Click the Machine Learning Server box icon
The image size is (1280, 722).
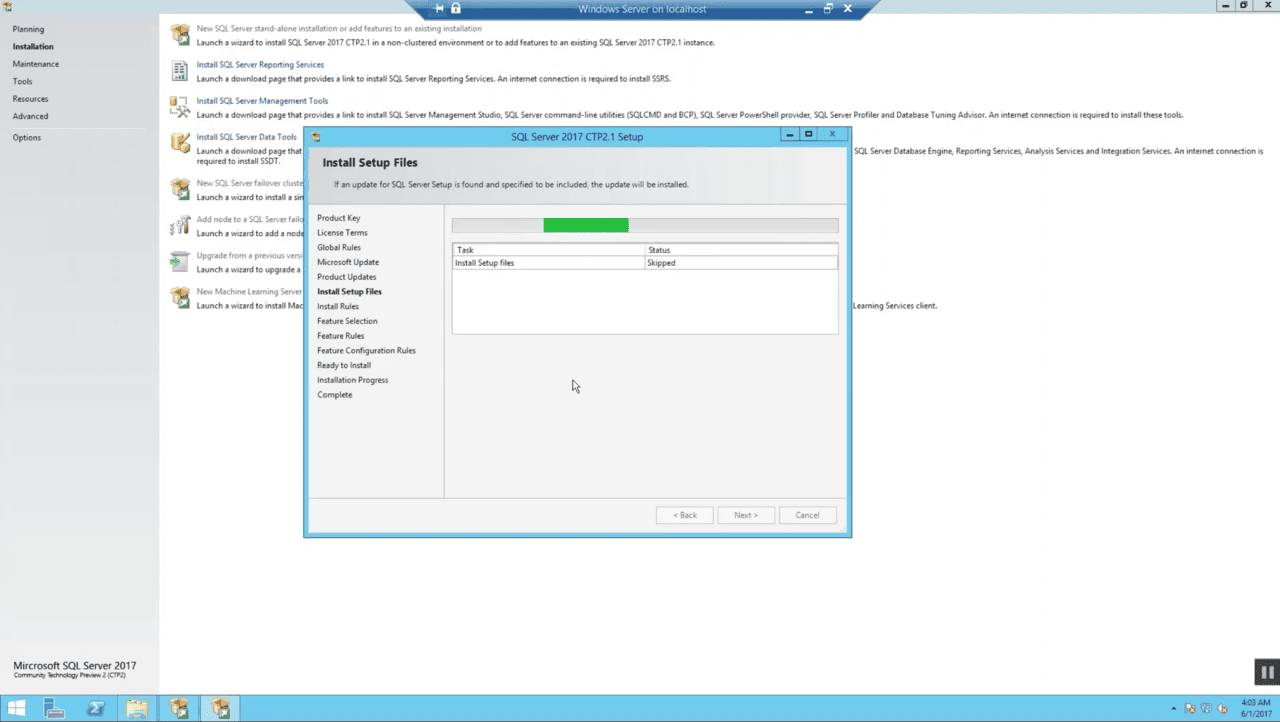(180, 297)
